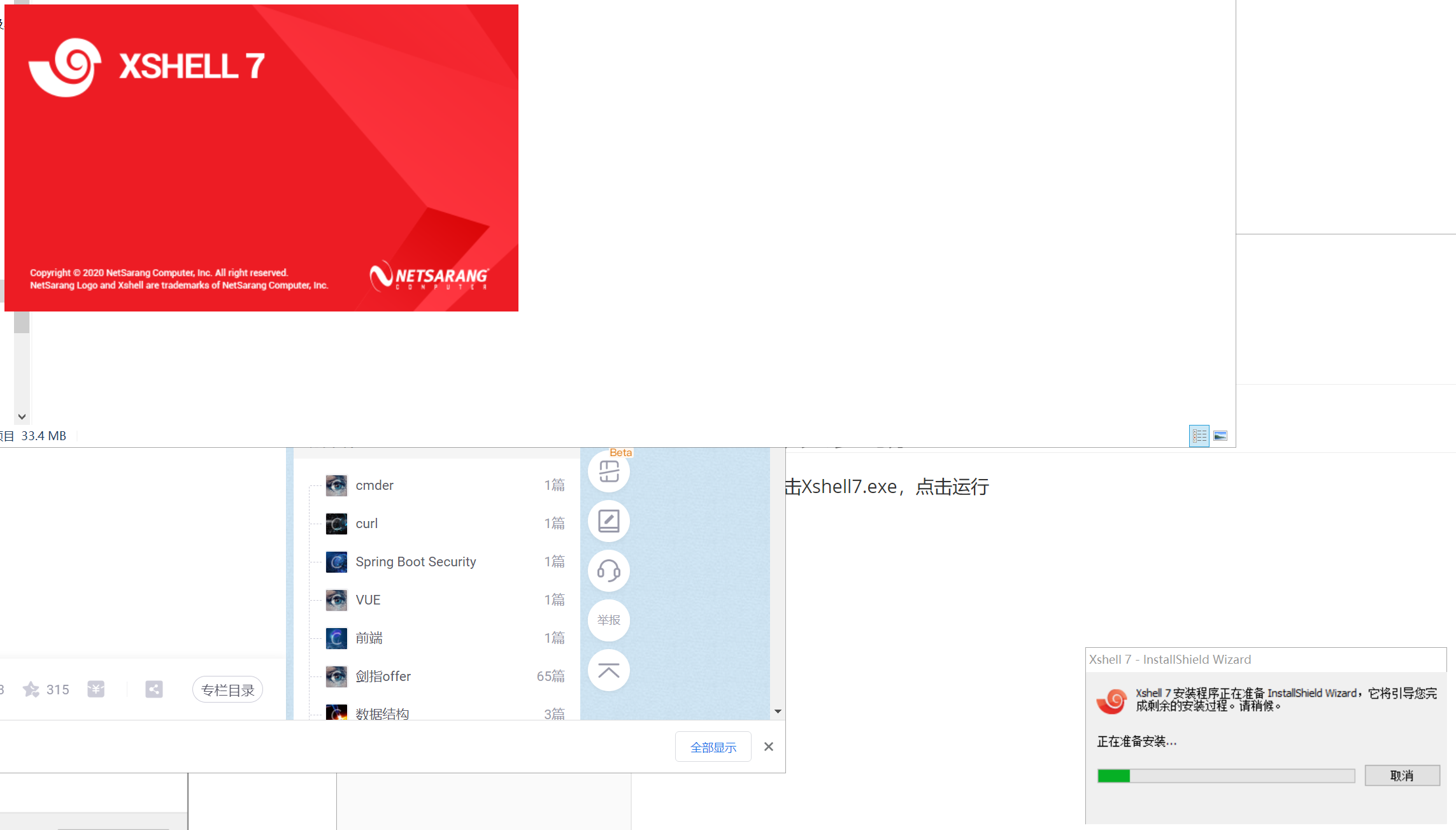Click the VUE column avatar icon
This screenshot has width=1456, height=830.
click(336, 600)
